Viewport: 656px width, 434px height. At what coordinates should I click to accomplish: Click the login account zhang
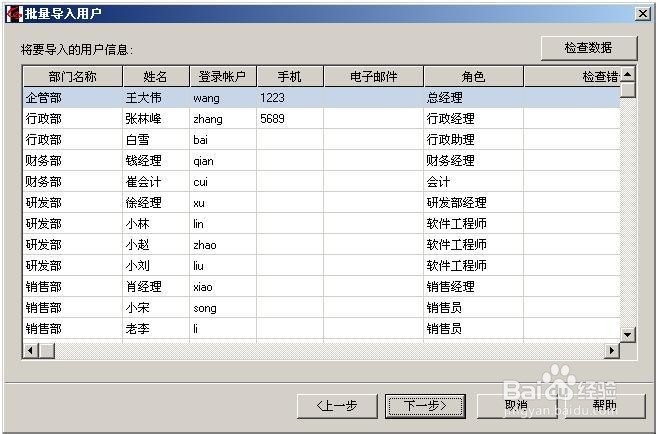tap(208, 119)
